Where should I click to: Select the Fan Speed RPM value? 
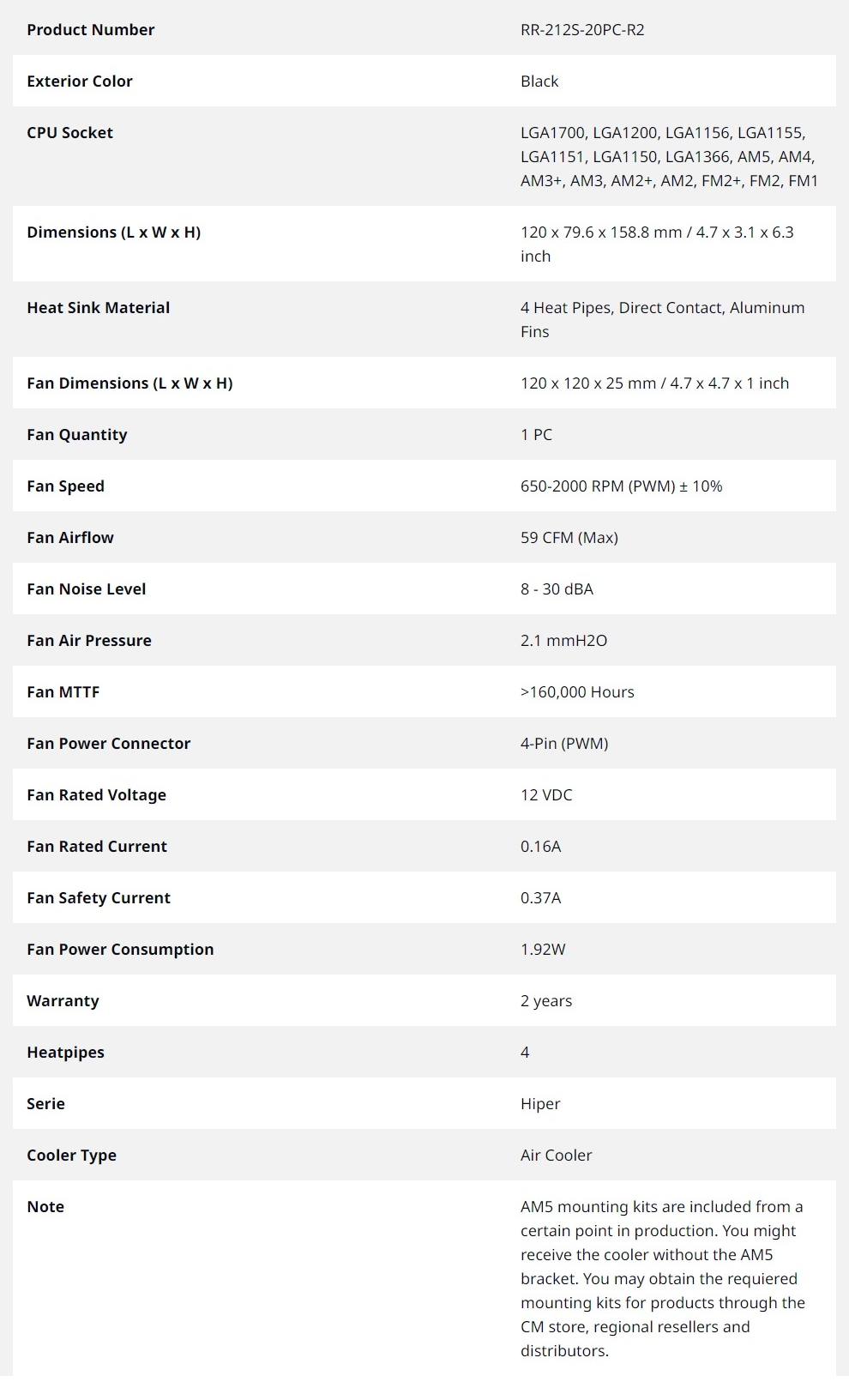point(621,486)
